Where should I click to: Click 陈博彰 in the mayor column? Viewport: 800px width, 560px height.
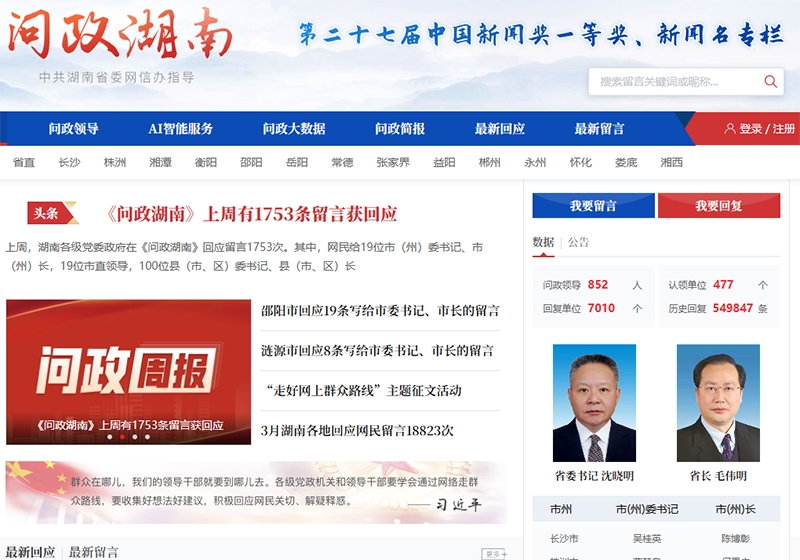(735, 539)
